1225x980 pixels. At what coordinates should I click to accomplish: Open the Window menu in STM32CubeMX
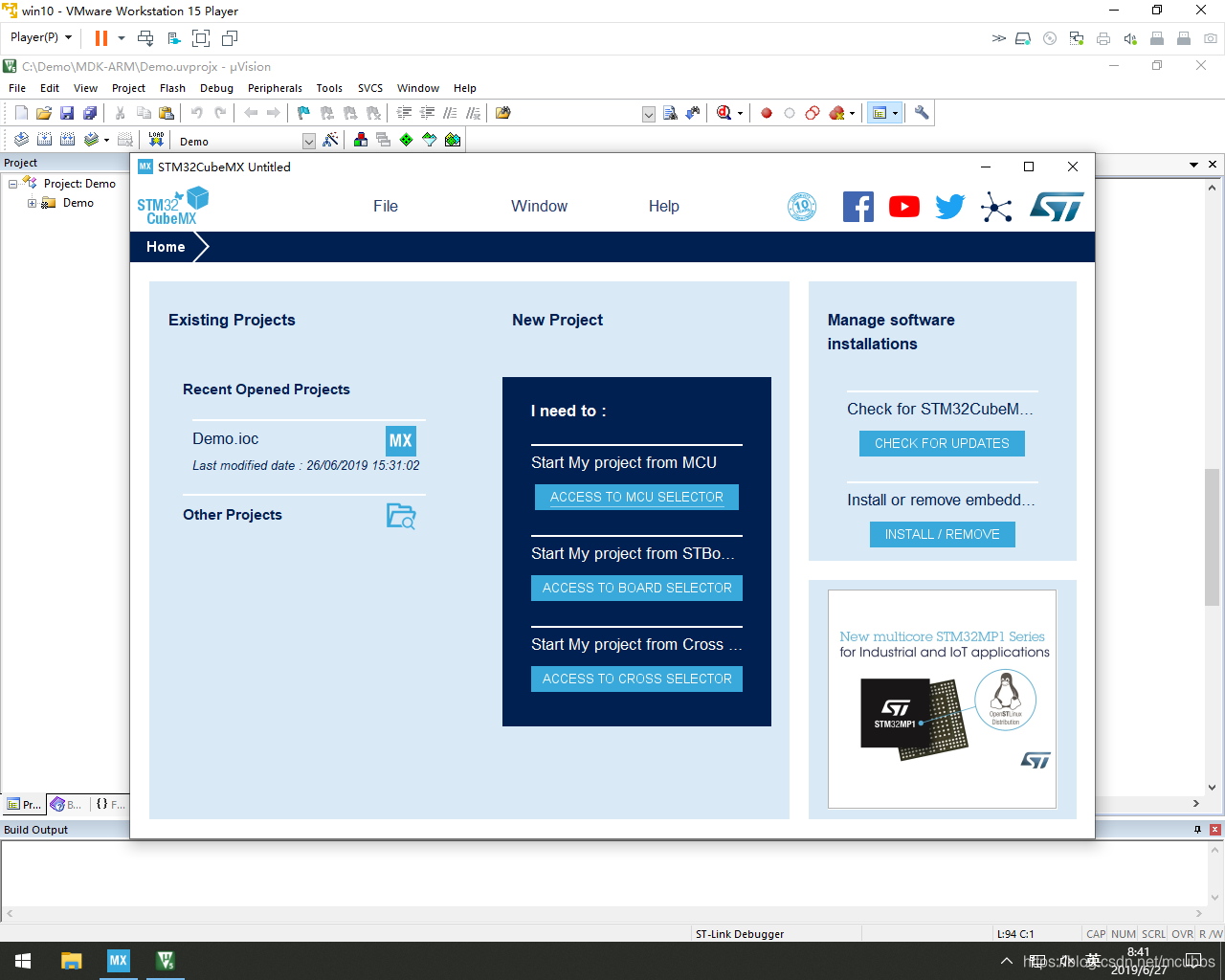[x=539, y=206]
